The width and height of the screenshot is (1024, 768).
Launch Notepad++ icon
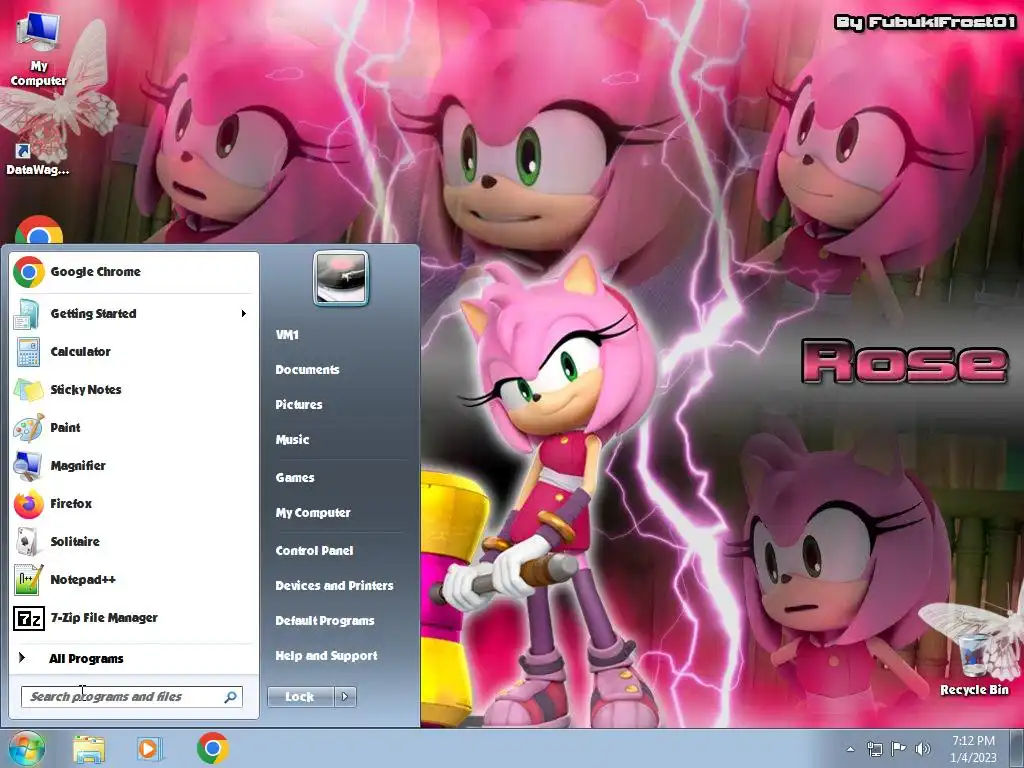(29, 579)
